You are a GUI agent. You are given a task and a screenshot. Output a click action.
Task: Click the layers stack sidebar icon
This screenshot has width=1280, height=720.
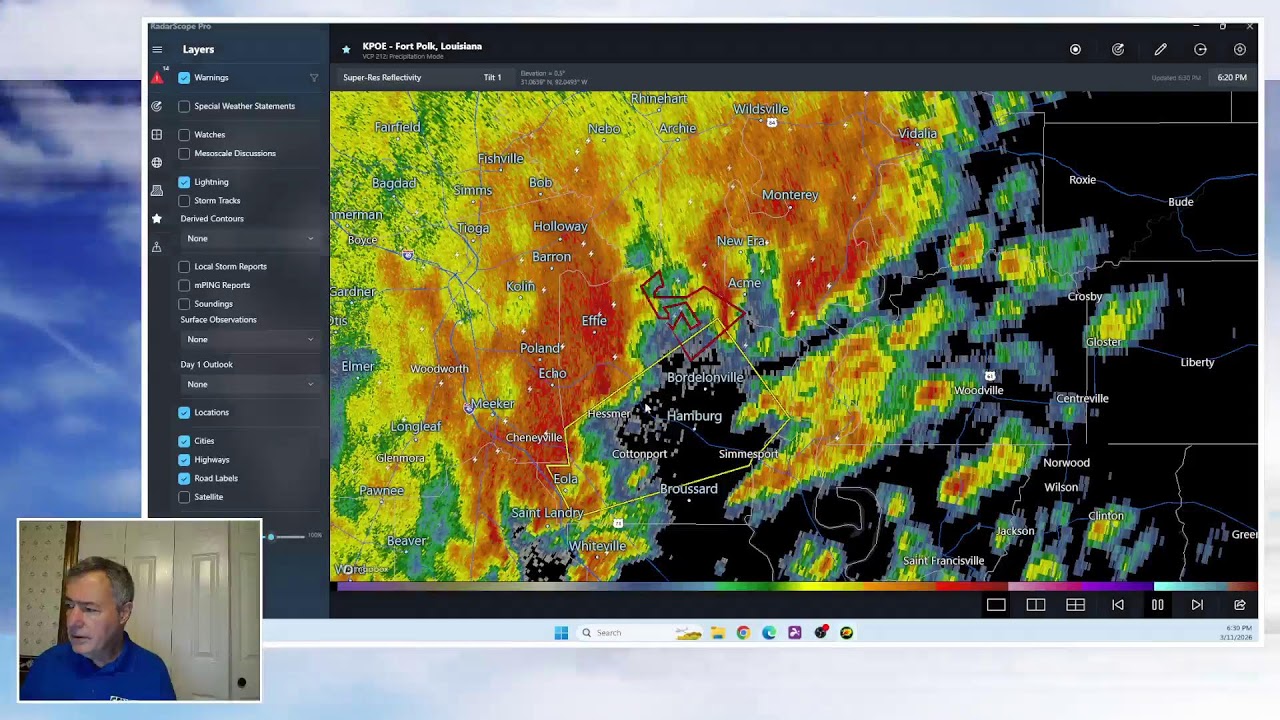tap(157, 190)
